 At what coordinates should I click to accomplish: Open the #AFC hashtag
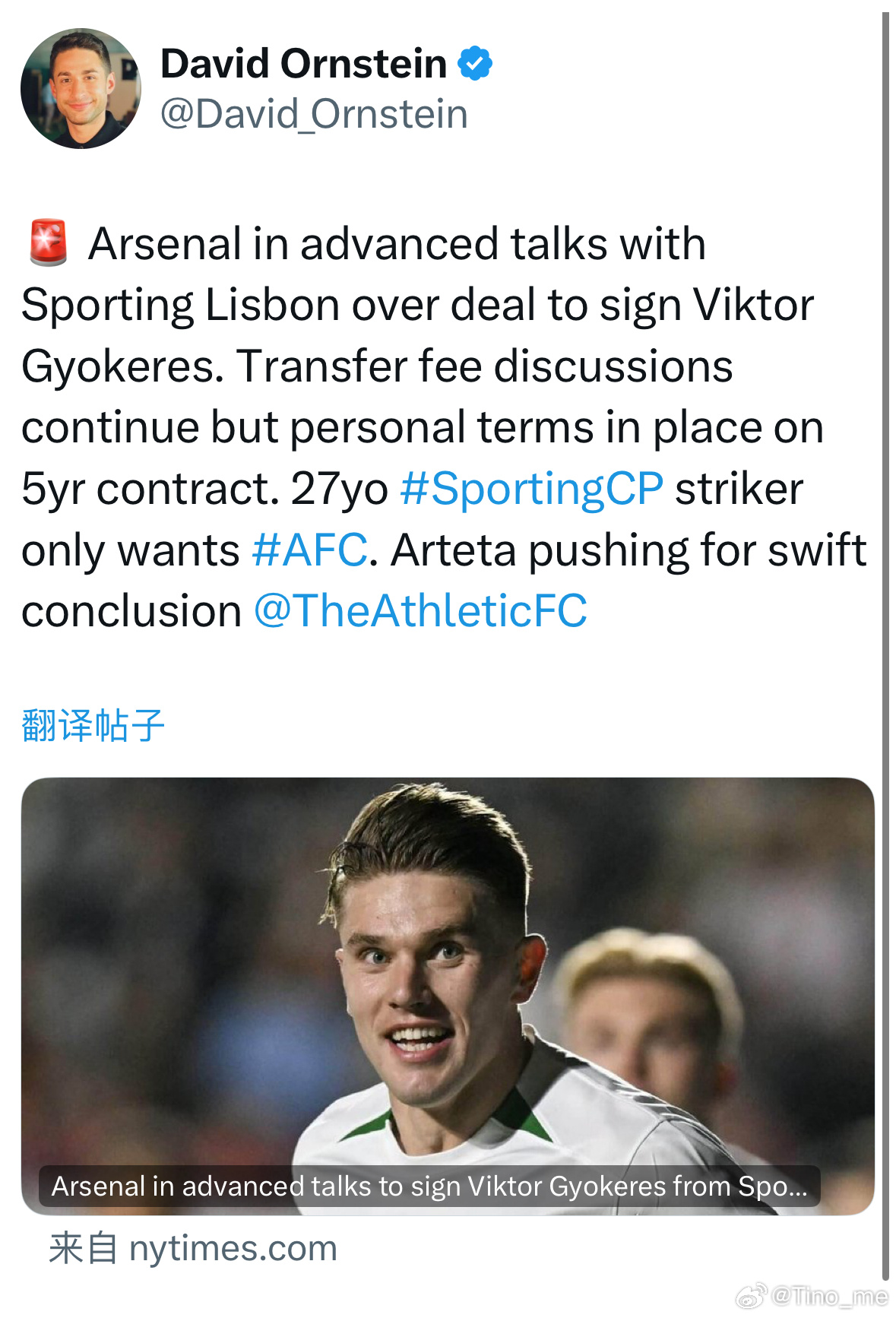(310, 550)
